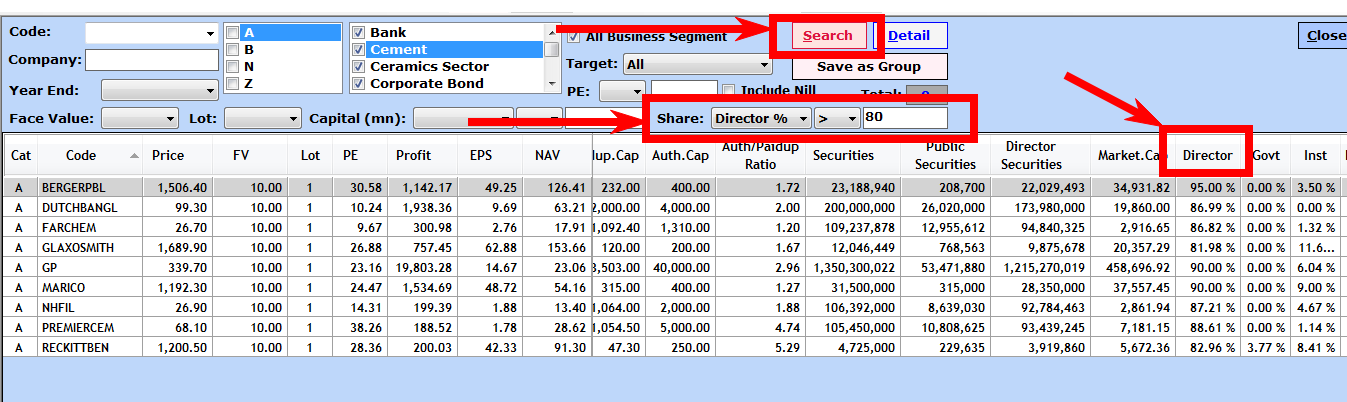Toggle the All Business Segment checkbox

(x=574, y=37)
